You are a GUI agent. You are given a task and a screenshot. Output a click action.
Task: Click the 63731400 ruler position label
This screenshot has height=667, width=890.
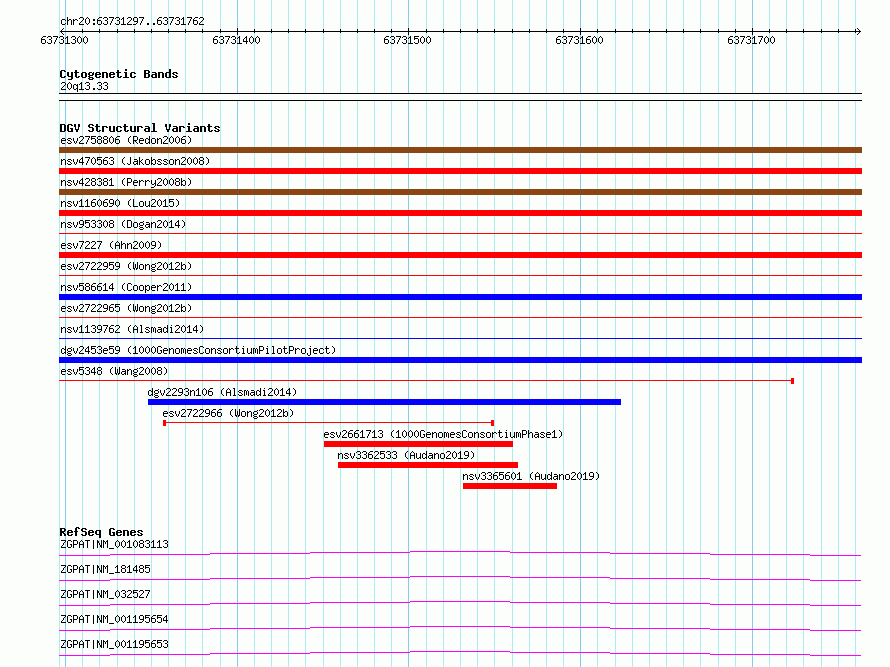click(236, 40)
